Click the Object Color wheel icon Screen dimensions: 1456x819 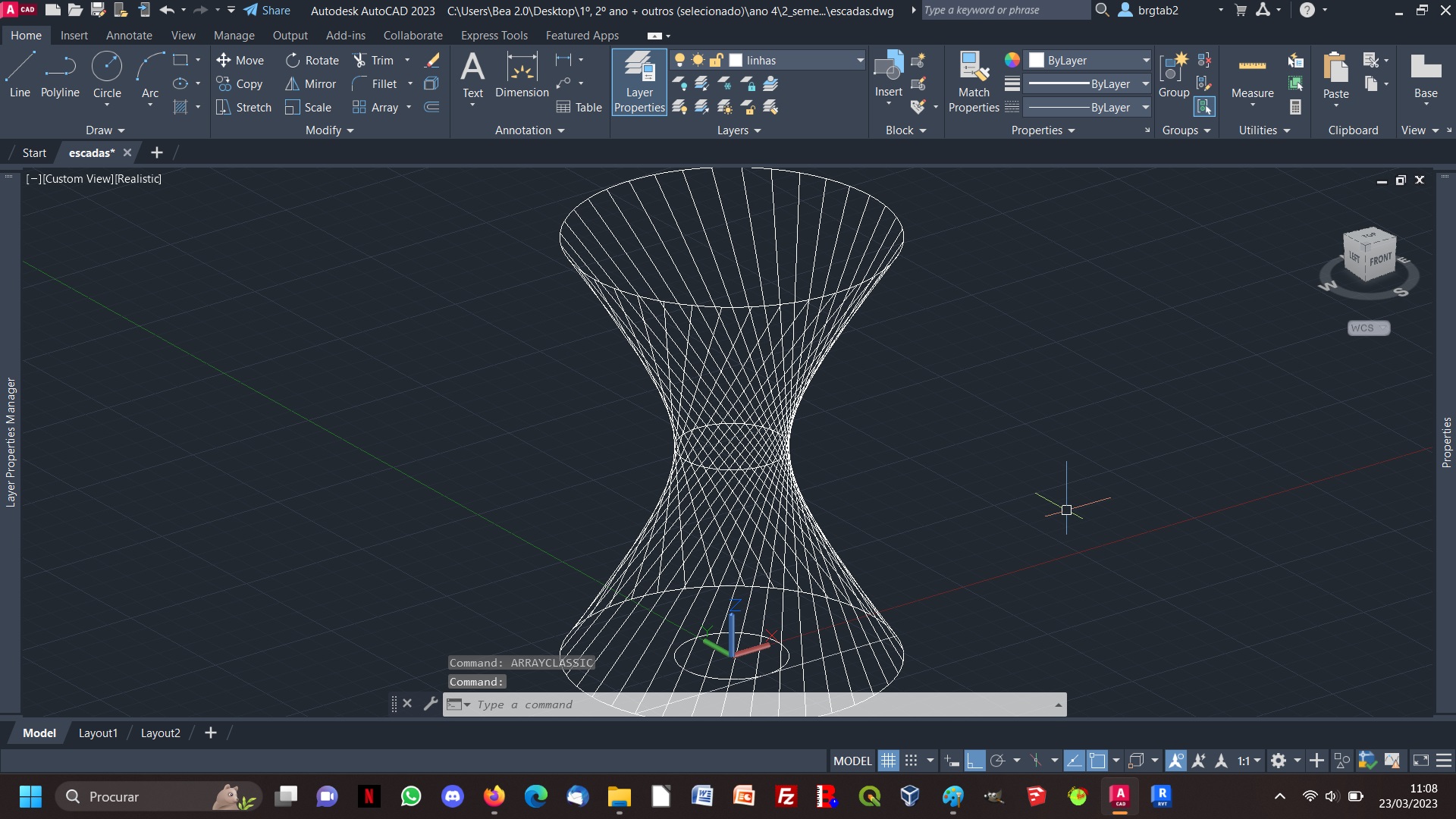1012,60
